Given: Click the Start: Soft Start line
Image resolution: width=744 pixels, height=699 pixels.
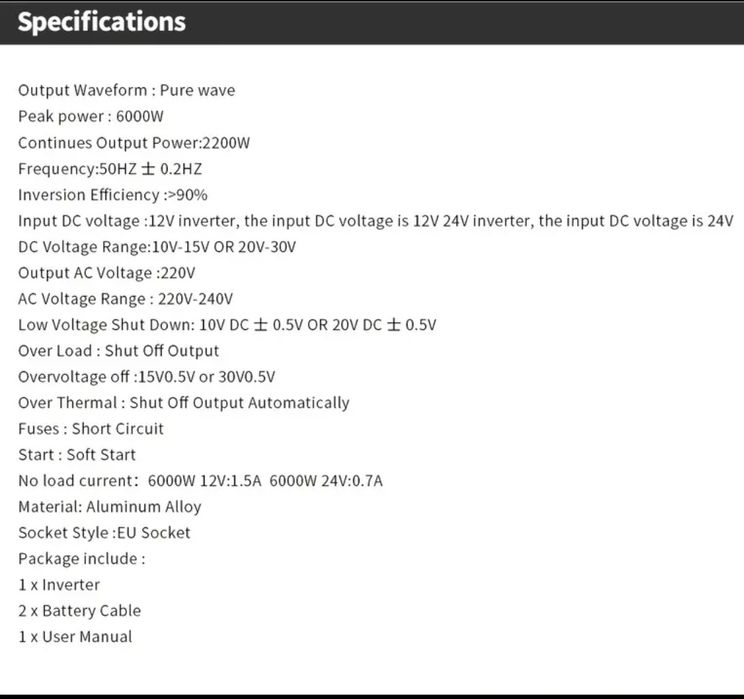Looking at the screenshot, I should [x=77, y=455].
